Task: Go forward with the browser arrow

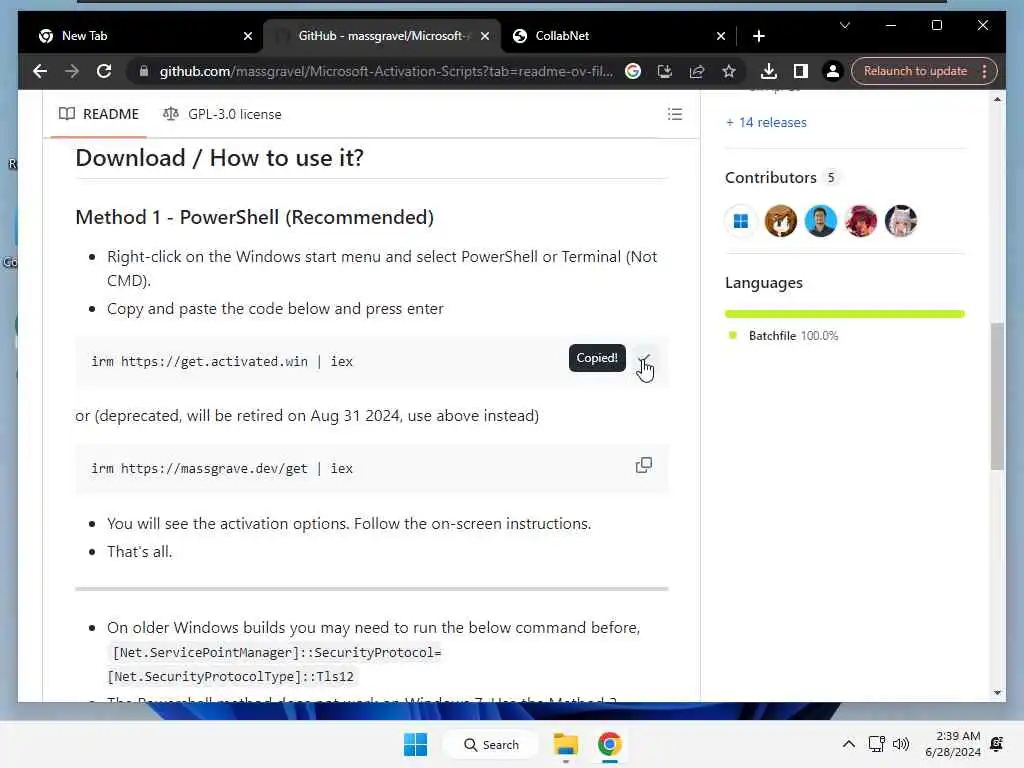Action: [72, 71]
